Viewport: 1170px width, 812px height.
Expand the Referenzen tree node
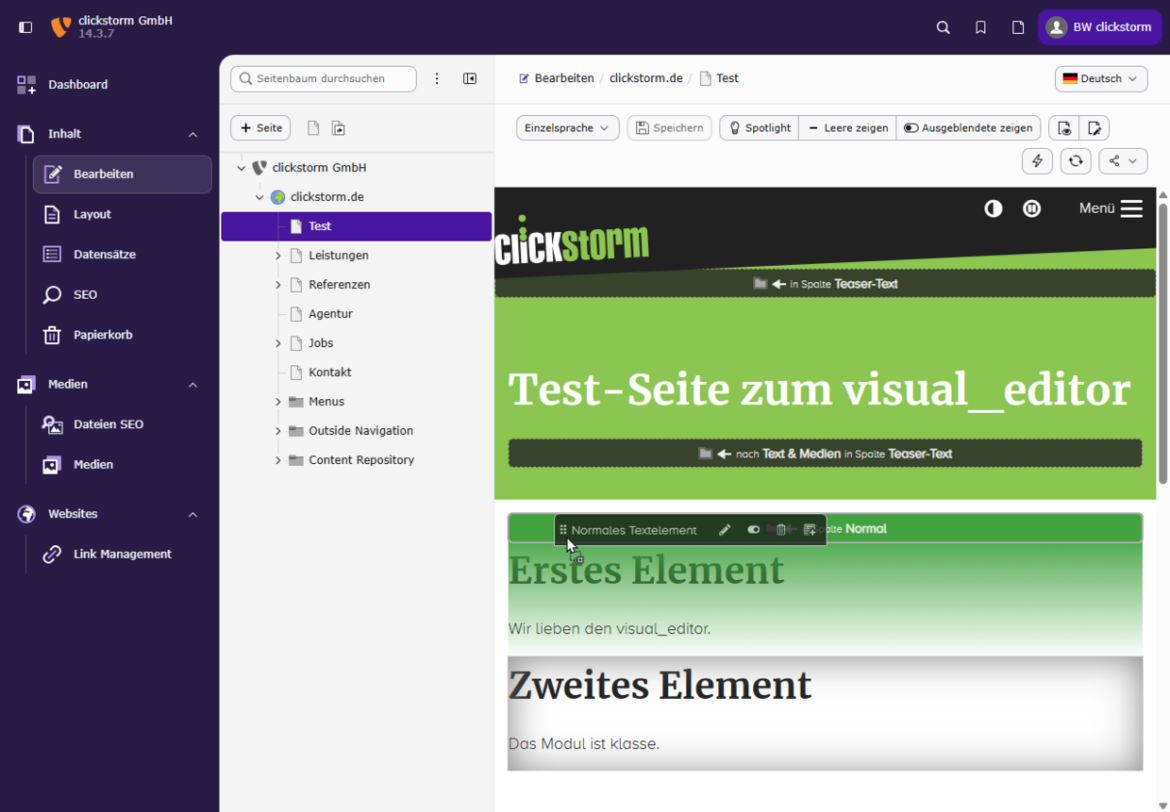tap(278, 284)
